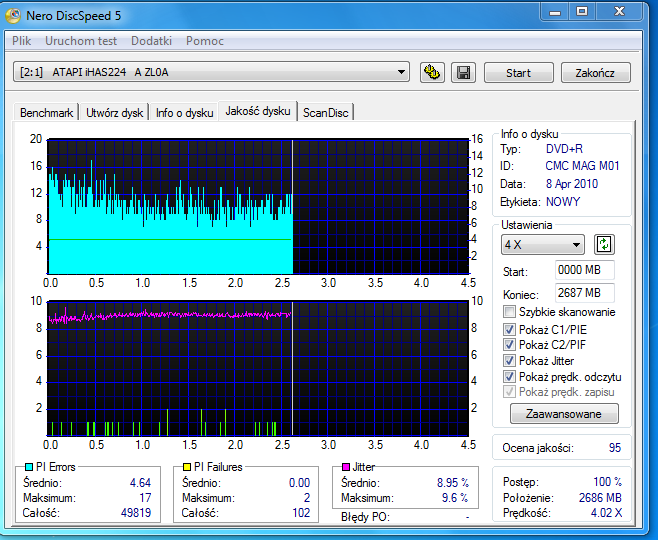The image size is (658, 540).
Task: Select the Jakość dysku tab
Action: coord(258,111)
